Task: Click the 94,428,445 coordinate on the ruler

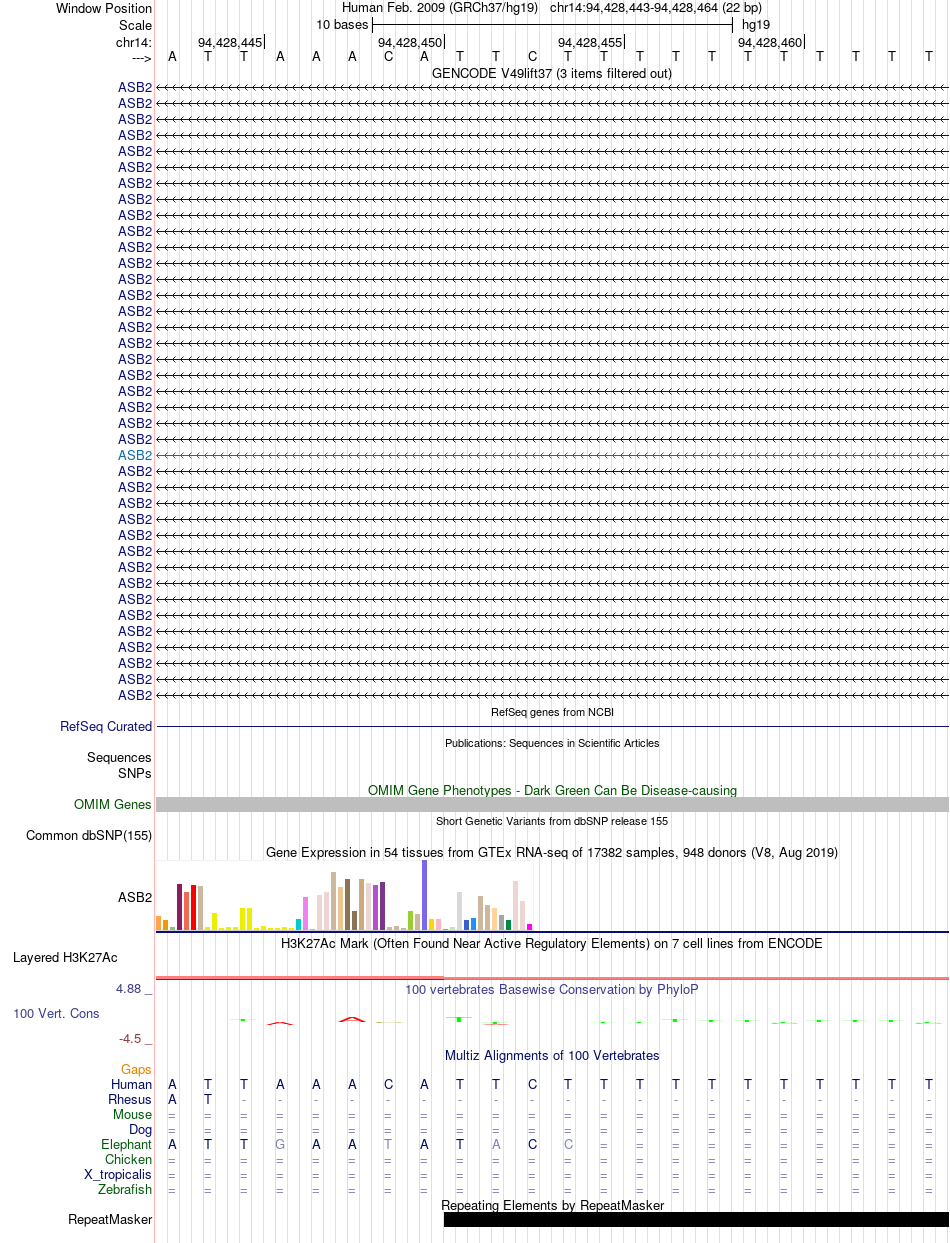Action: 230,42
